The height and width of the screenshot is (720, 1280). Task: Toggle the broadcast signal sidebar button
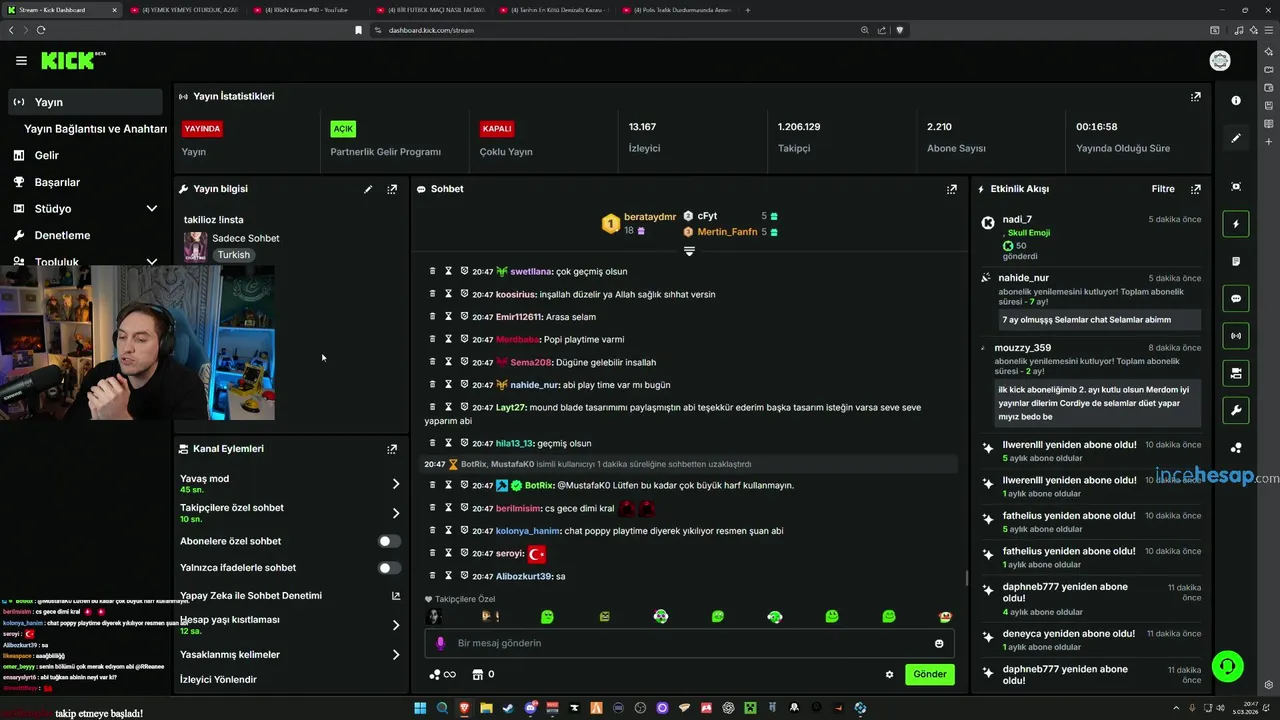[x=1236, y=336]
